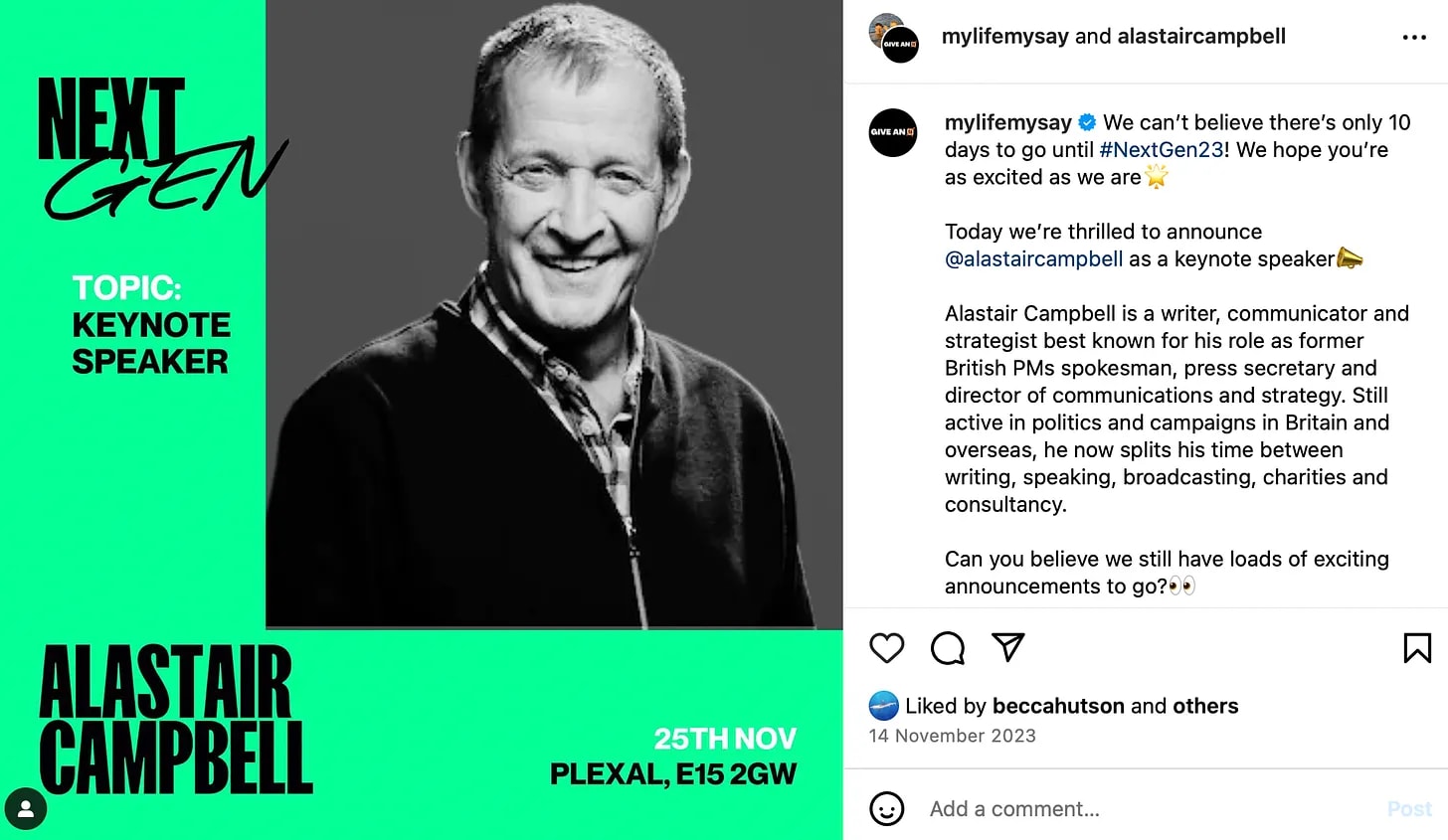Click the mylifemysay header profile avatar

coord(894,39)
